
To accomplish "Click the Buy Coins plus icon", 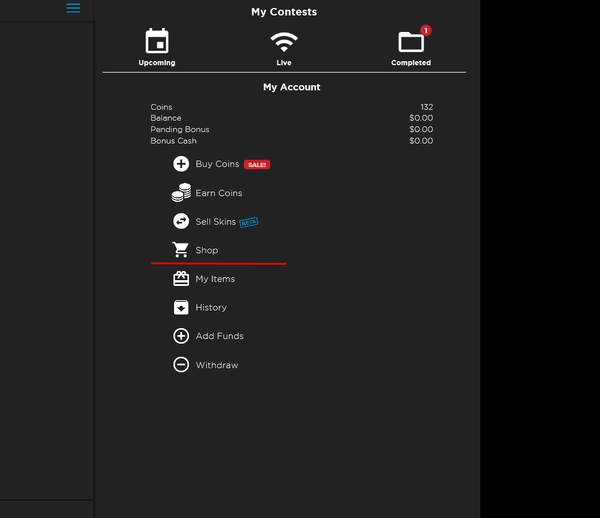I will [x=181, y=164].
